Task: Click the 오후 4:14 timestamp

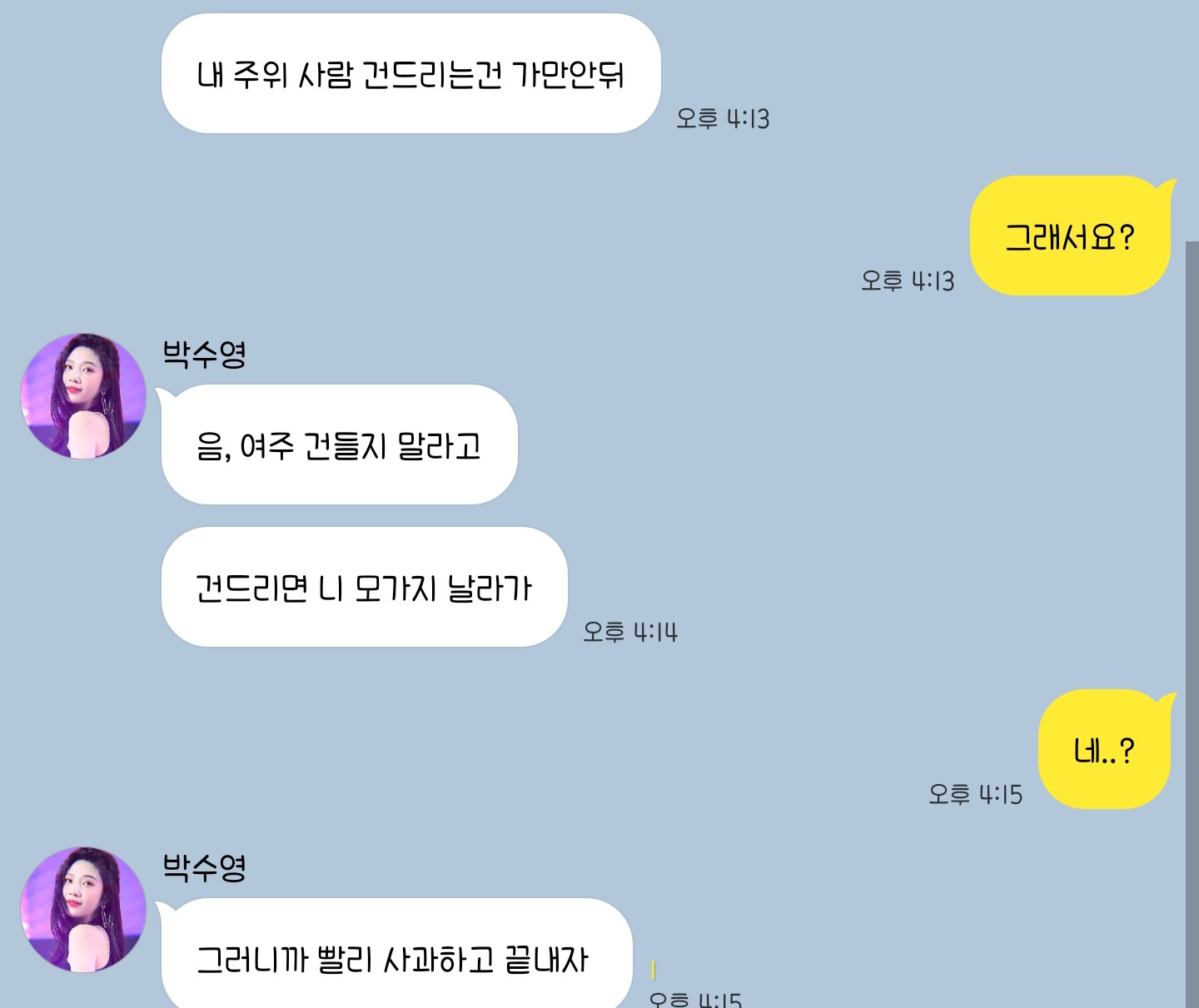Action: 630,632
